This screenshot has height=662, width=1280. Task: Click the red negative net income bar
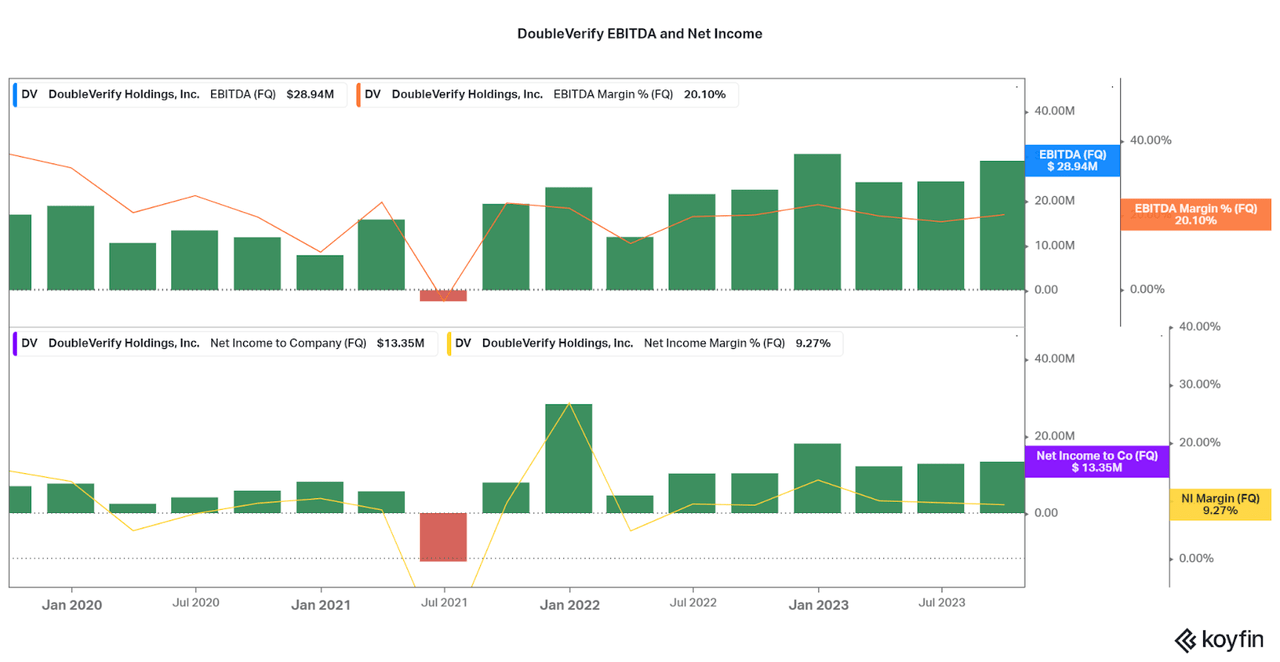pos(443,537)
